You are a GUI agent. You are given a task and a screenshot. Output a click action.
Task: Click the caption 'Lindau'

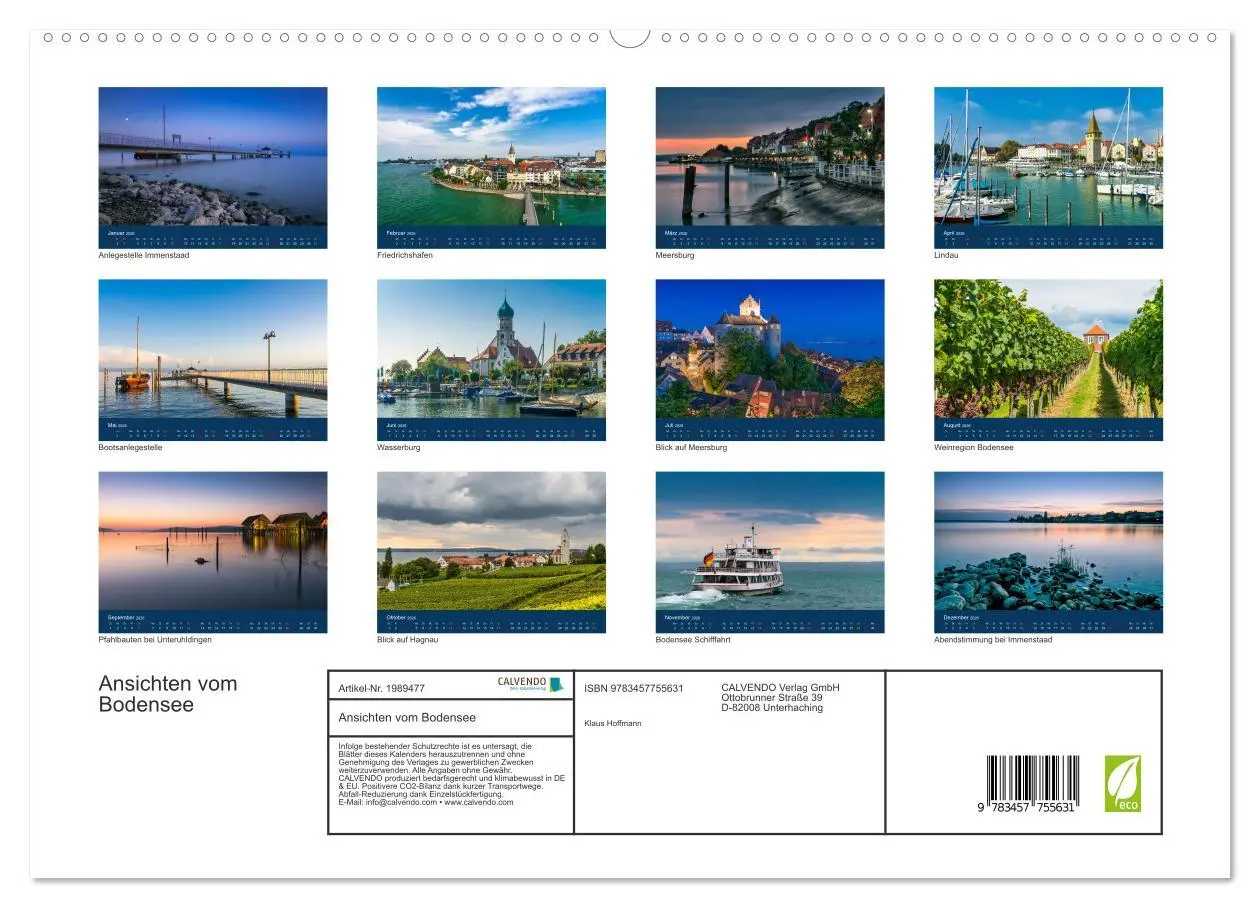point(946,255)
